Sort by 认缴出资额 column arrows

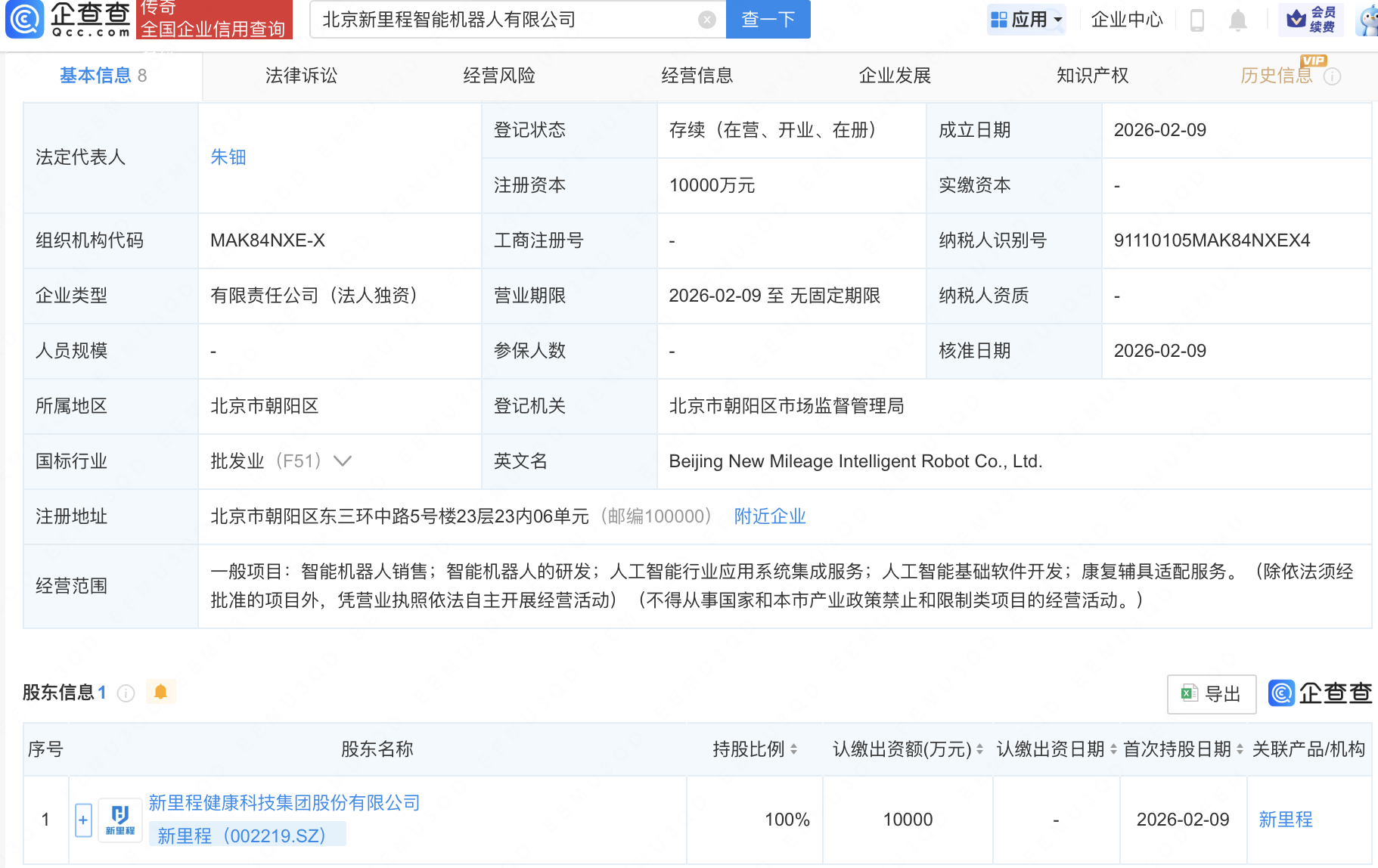[x=979, y=749]
